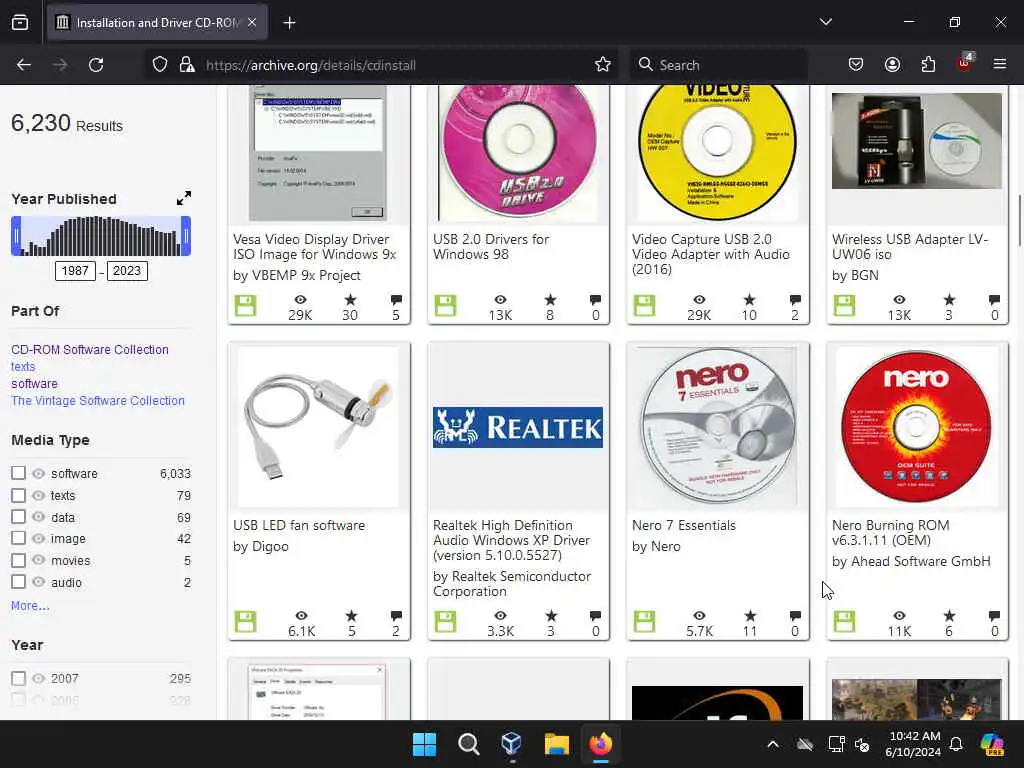1024x768 pixels.
Task: Reload the current archive.org page
Action: [96, 65]
